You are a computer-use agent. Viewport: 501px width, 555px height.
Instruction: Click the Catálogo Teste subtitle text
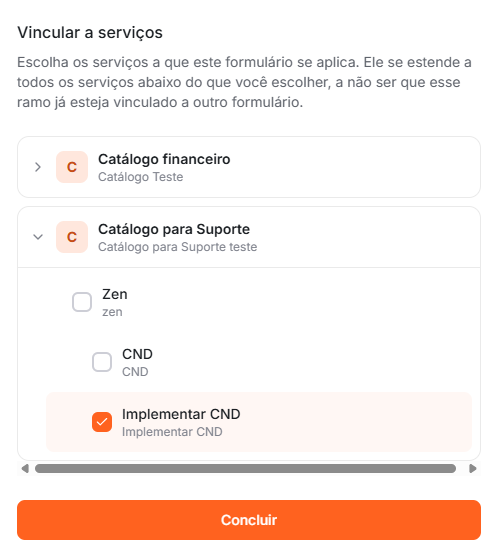click(x=141, y=177)
